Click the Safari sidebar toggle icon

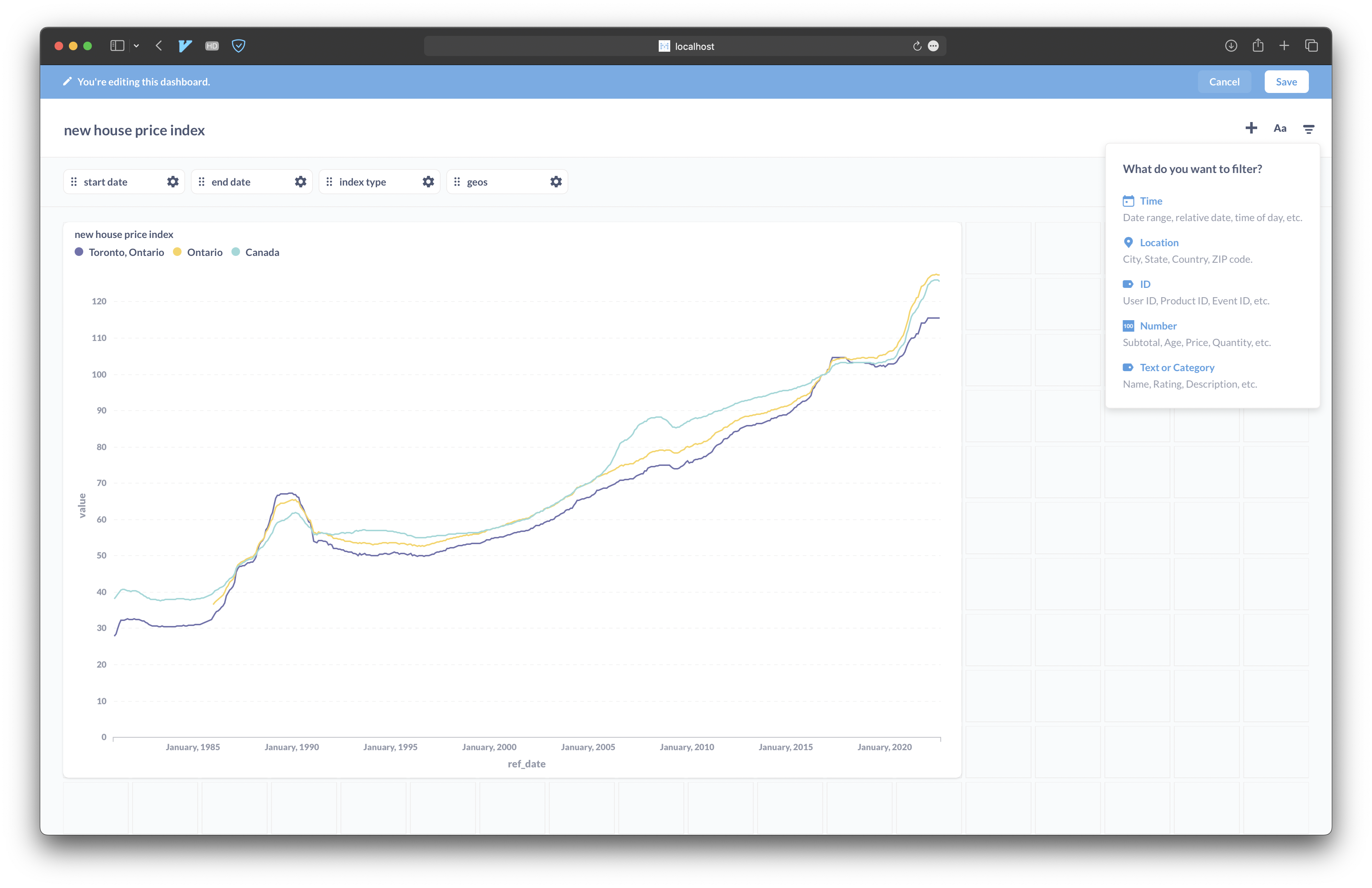coord(117,46)
